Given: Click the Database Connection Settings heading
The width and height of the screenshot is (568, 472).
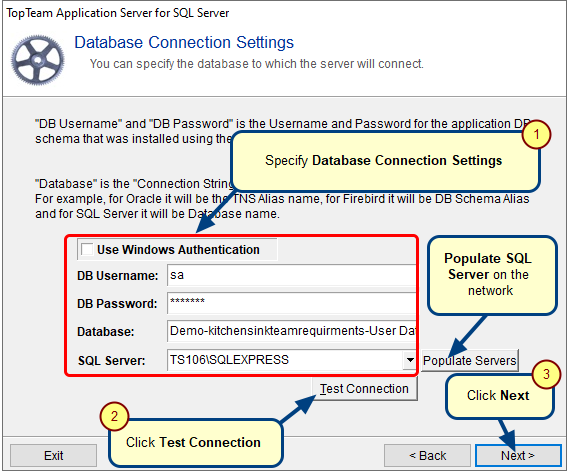Looking at the screenshot, I should 184,42.
